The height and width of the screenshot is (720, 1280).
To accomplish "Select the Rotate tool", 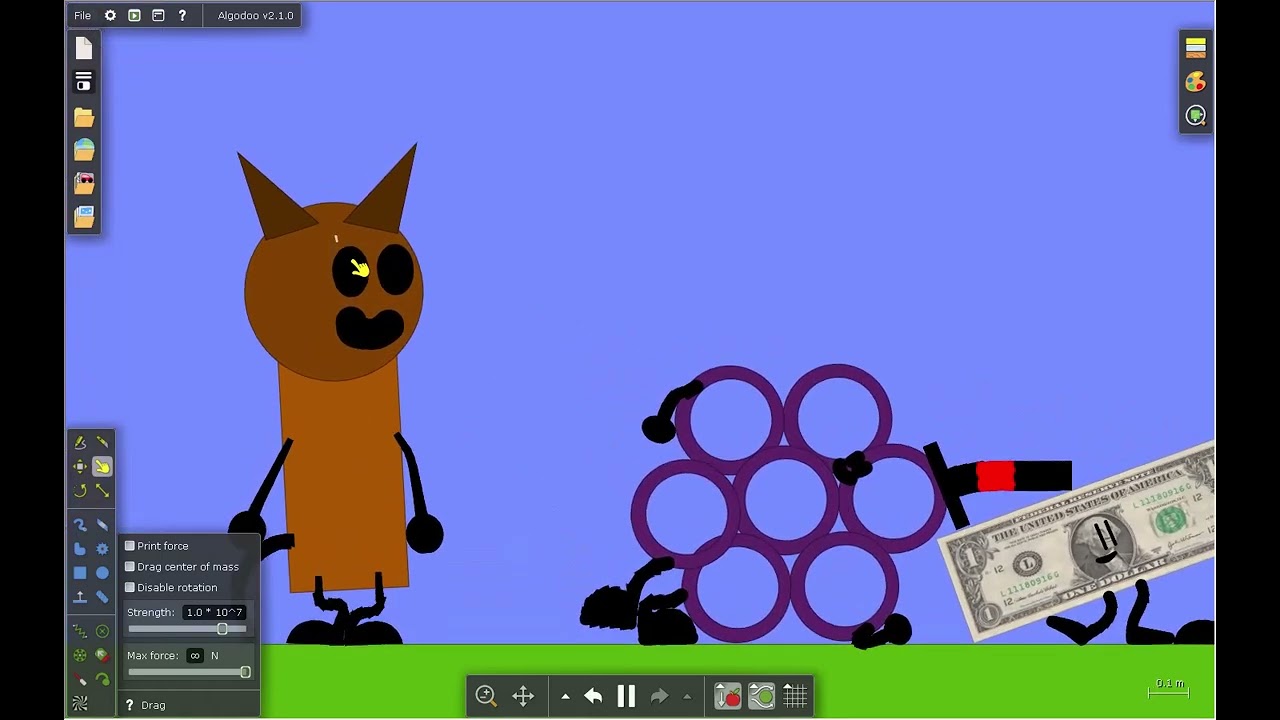I will [80, 490].
